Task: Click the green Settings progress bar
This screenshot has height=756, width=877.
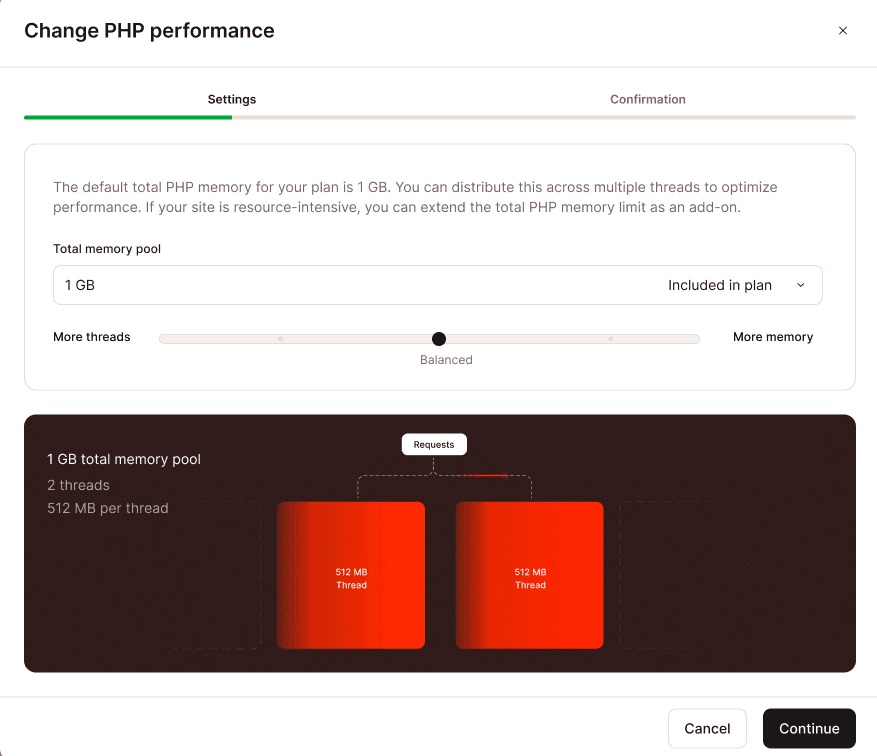Action: tap(127, 117)
